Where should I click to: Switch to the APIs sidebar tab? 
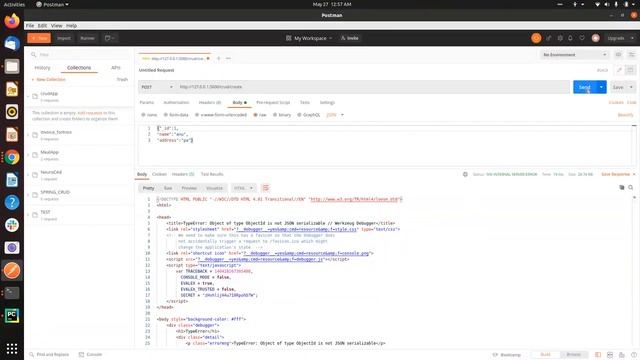click(x=116, y=68)
